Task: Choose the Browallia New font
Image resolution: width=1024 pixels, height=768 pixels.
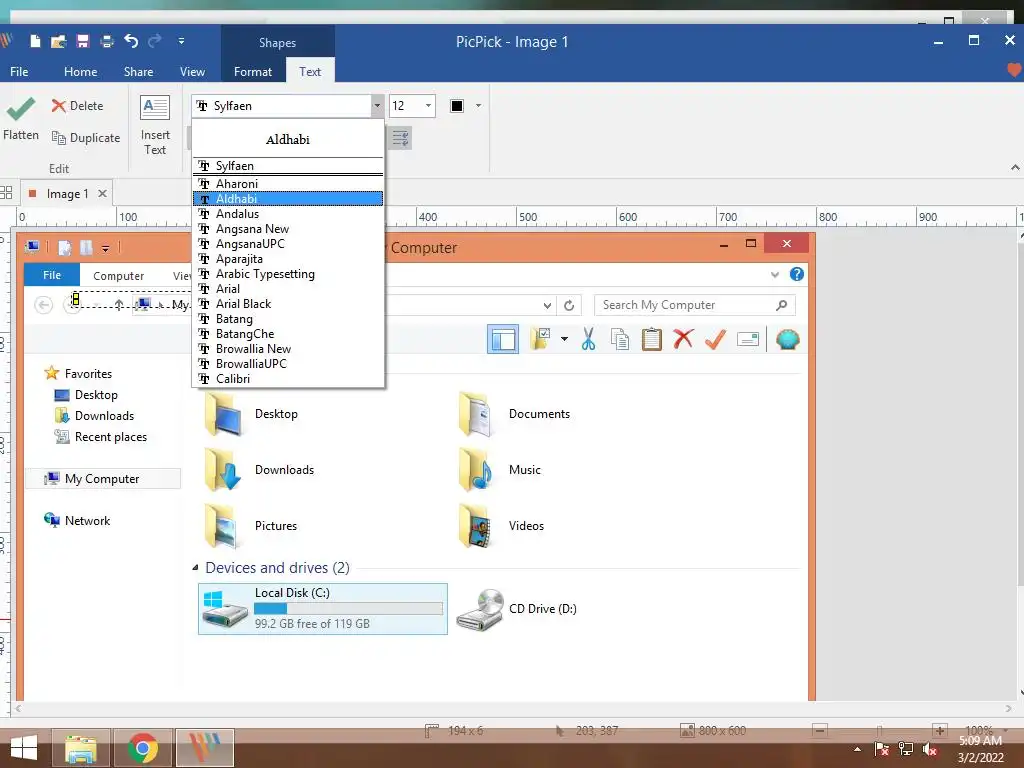Action: click(288, 349)
